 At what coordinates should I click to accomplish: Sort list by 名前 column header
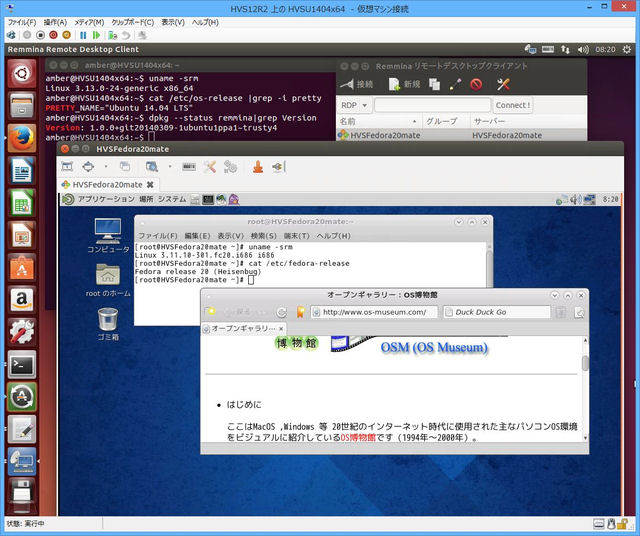pos(379,121)
